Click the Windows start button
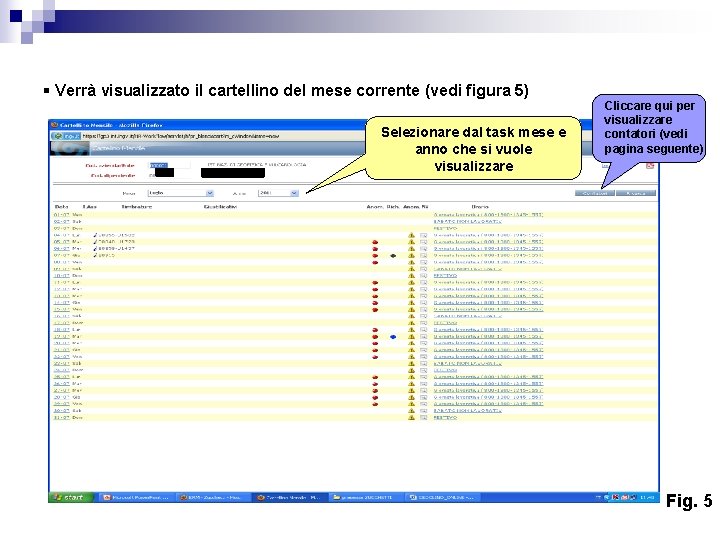 point(71,497)
